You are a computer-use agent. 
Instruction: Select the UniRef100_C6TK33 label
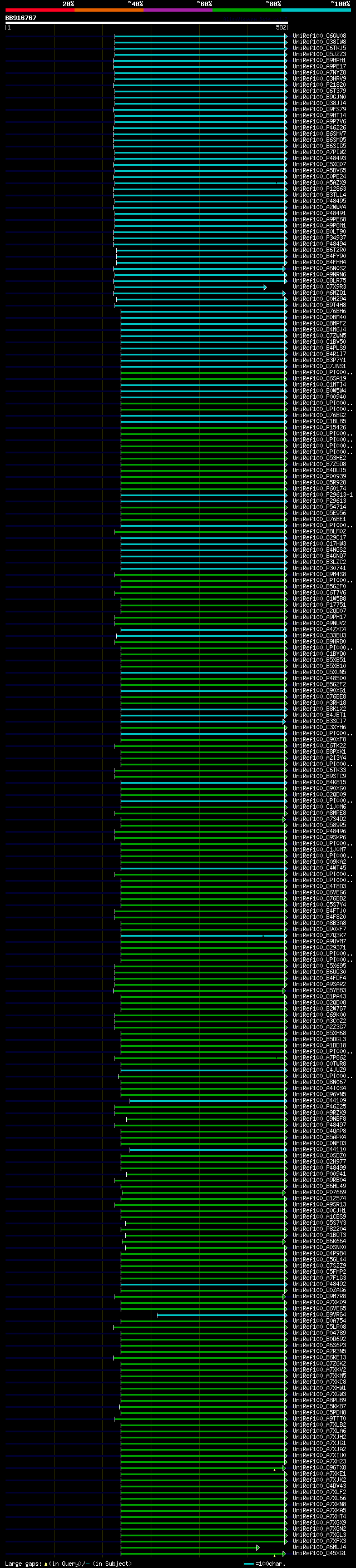(x=319, y=770)
